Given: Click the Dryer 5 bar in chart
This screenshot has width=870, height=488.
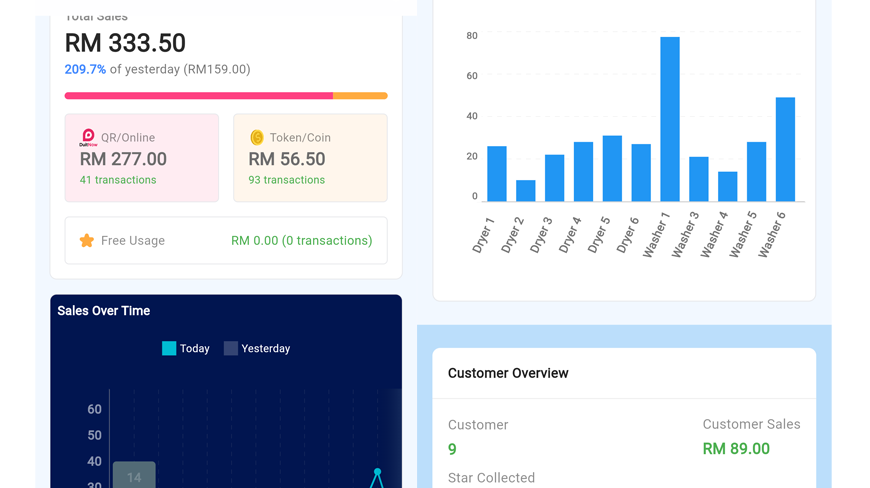Looking at the screenshot, I should coord(612,169).
